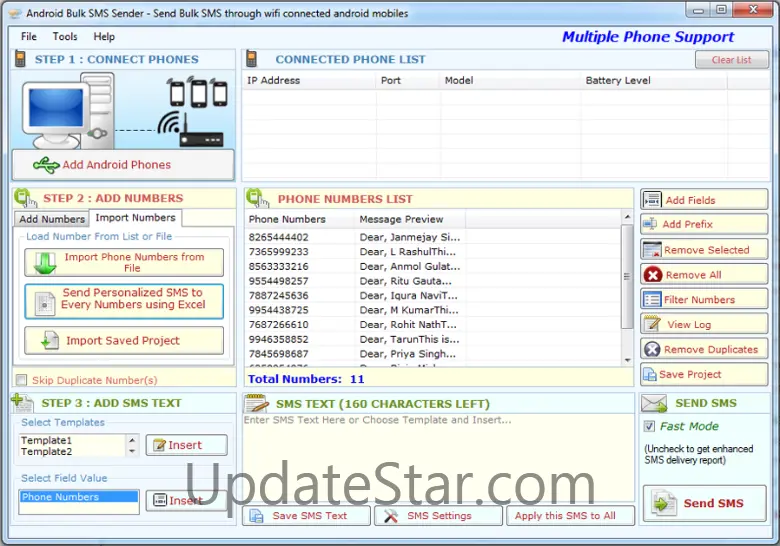
Task: Click the Step 3 add SMS text icon
Action: pos(21,403)
